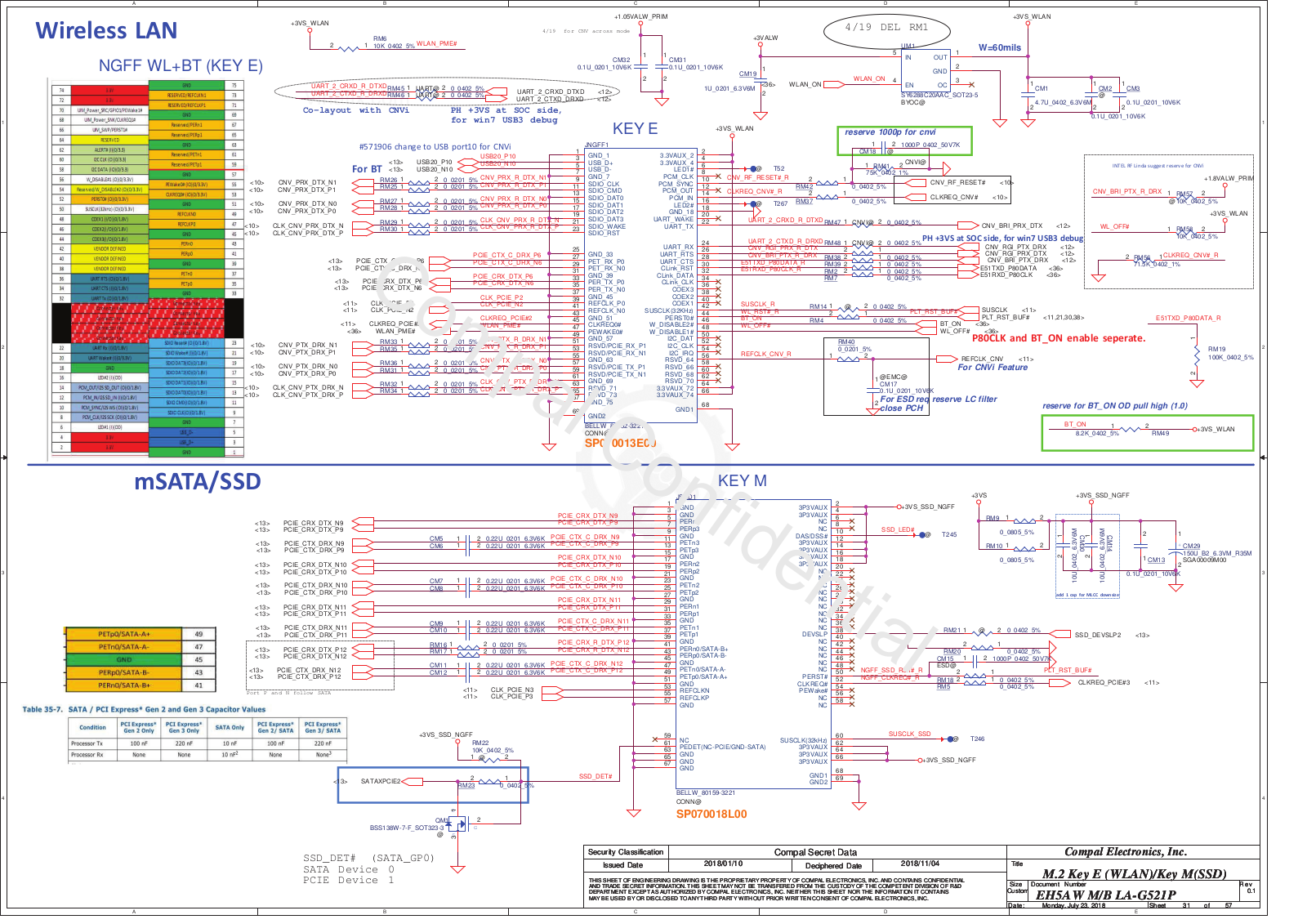The width and height of the screenshot is (1307, 924).
Task: Click "#571906 change to USB port10 for CNVi"
Action: [x=435, y=147]
